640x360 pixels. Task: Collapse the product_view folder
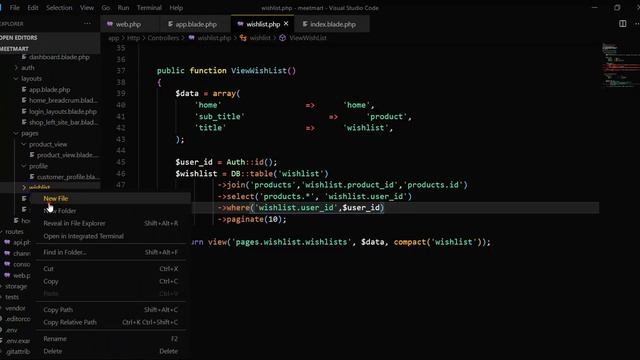48,144
